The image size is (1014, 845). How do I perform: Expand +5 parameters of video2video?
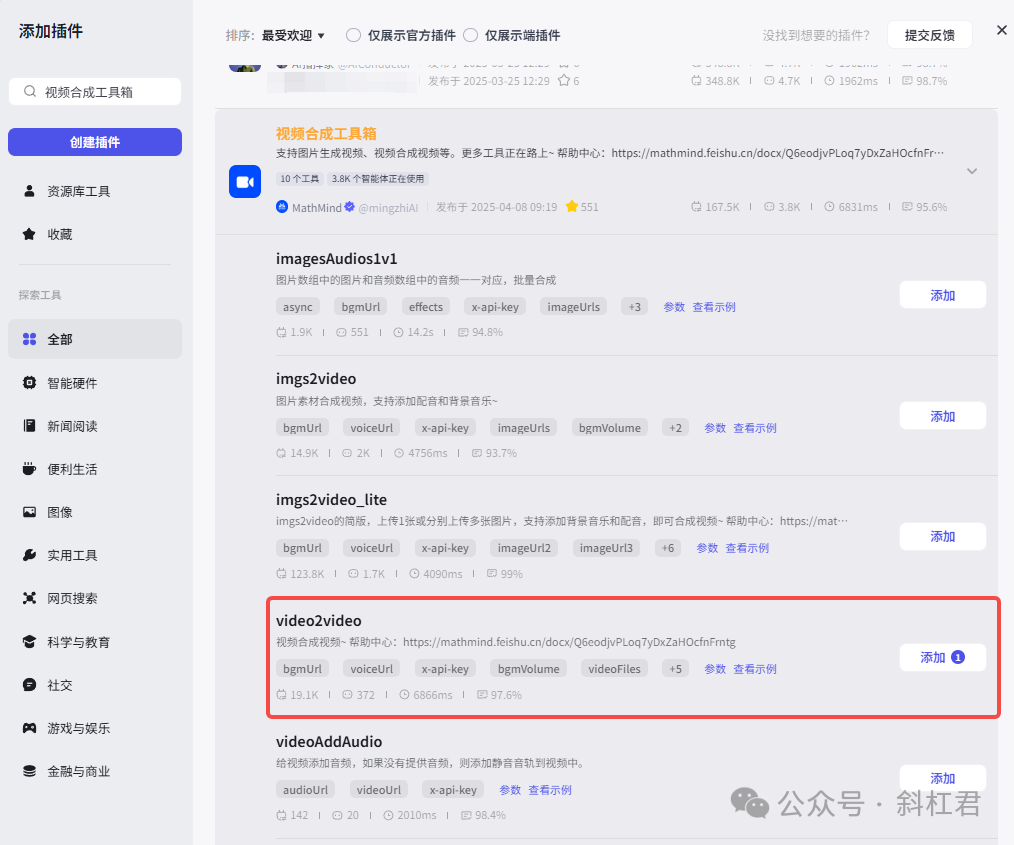pyautogui.click(x=675, y=669)
